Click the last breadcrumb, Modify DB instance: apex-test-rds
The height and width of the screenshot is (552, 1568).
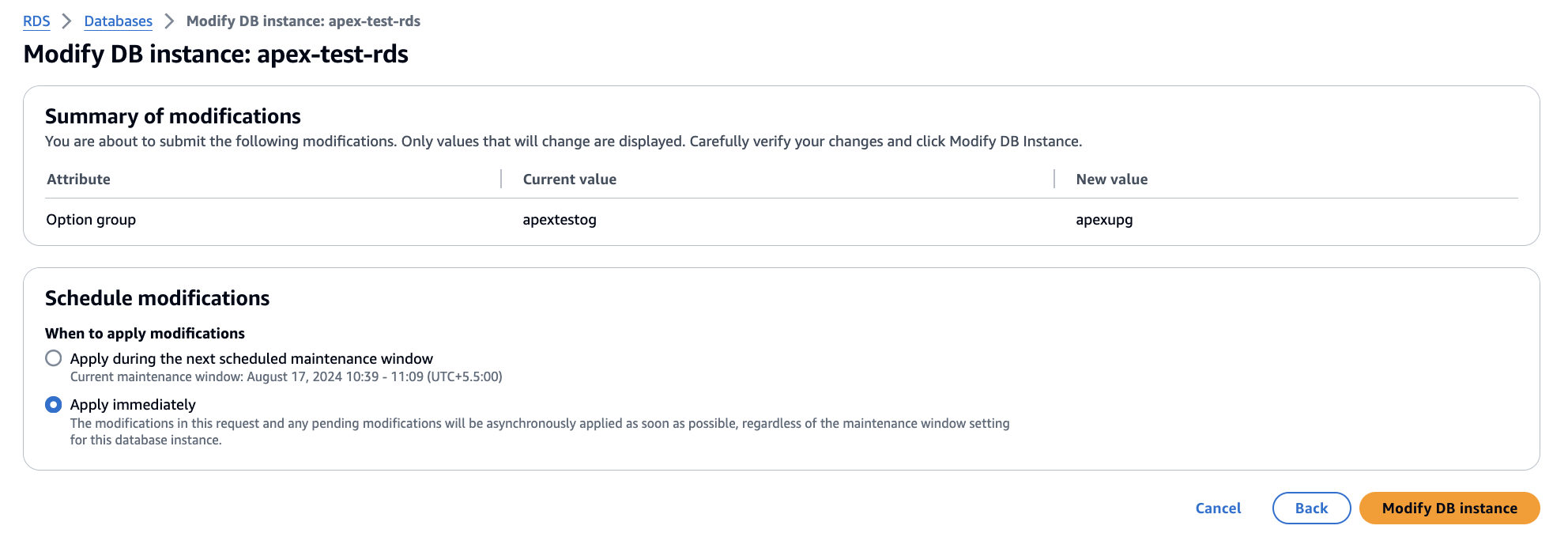pyautogui.click(x=303, y=21)
